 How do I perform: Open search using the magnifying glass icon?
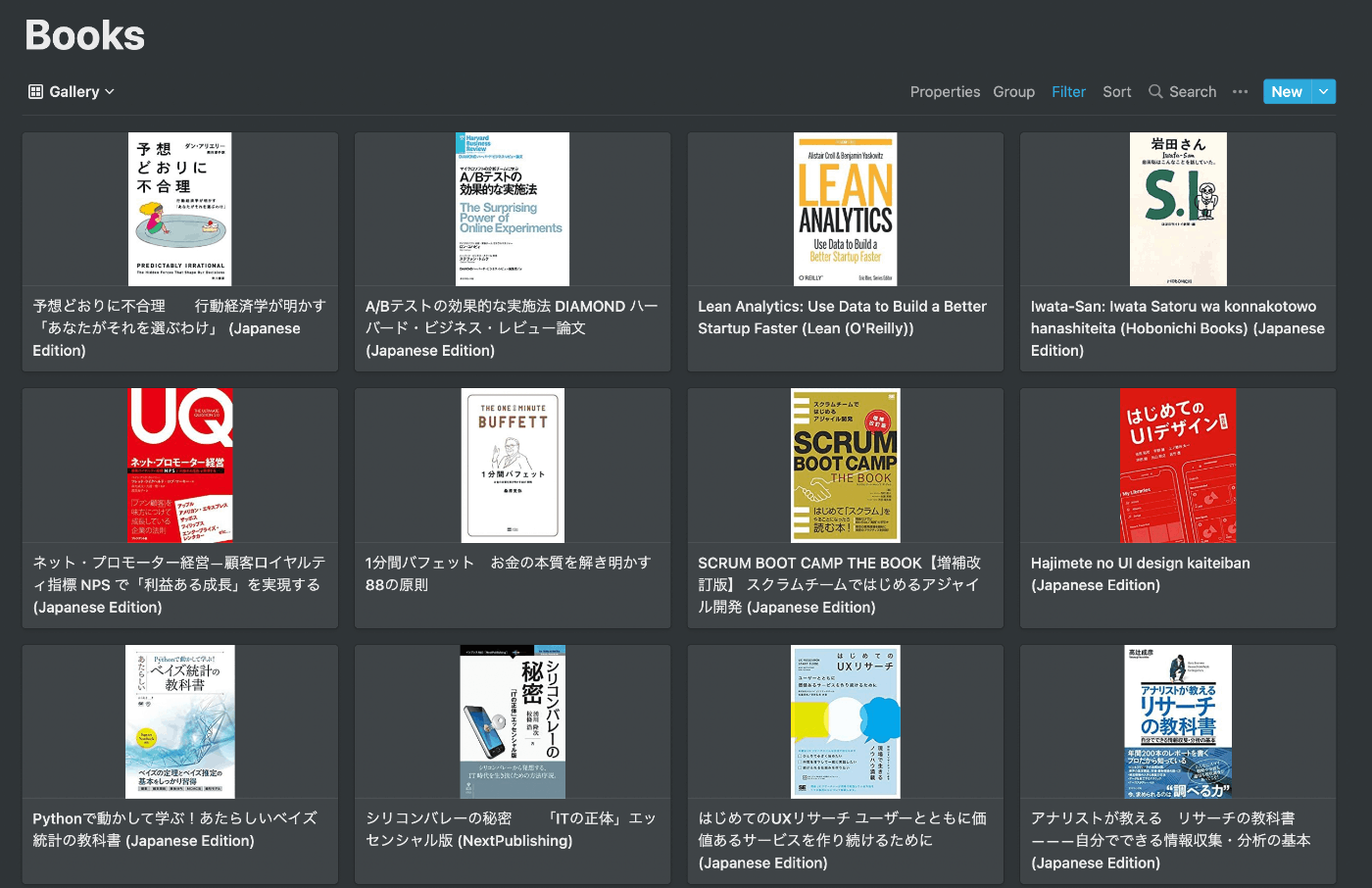click(1156, 91)
